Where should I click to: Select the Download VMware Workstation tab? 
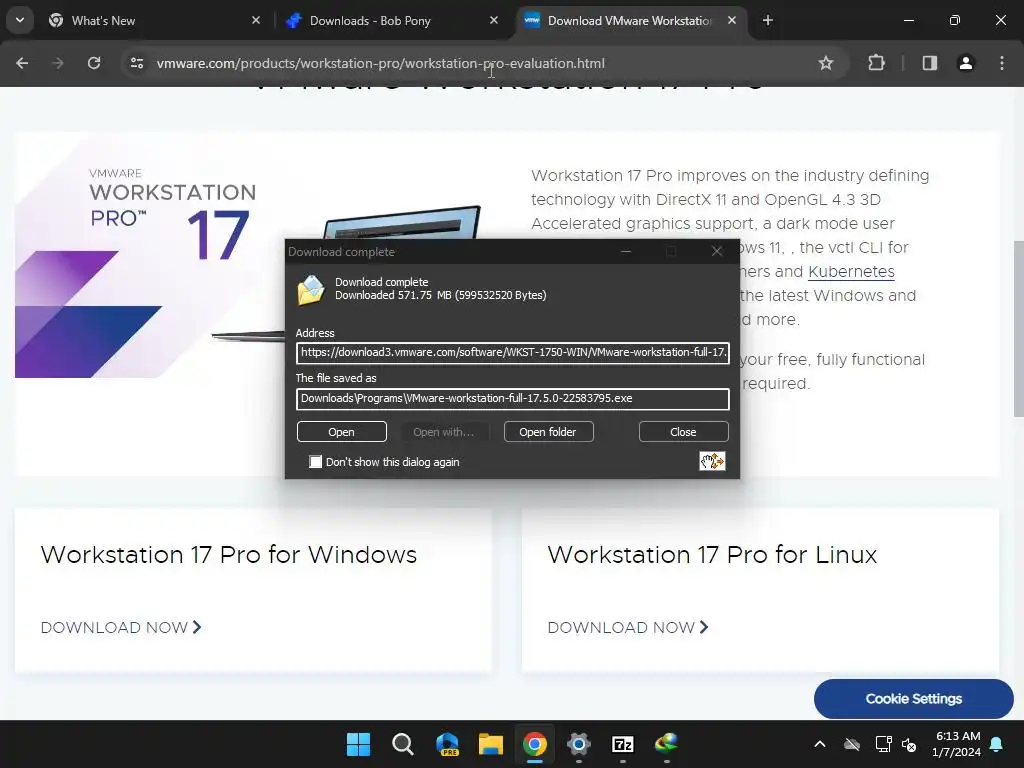[x=632, y=20]
